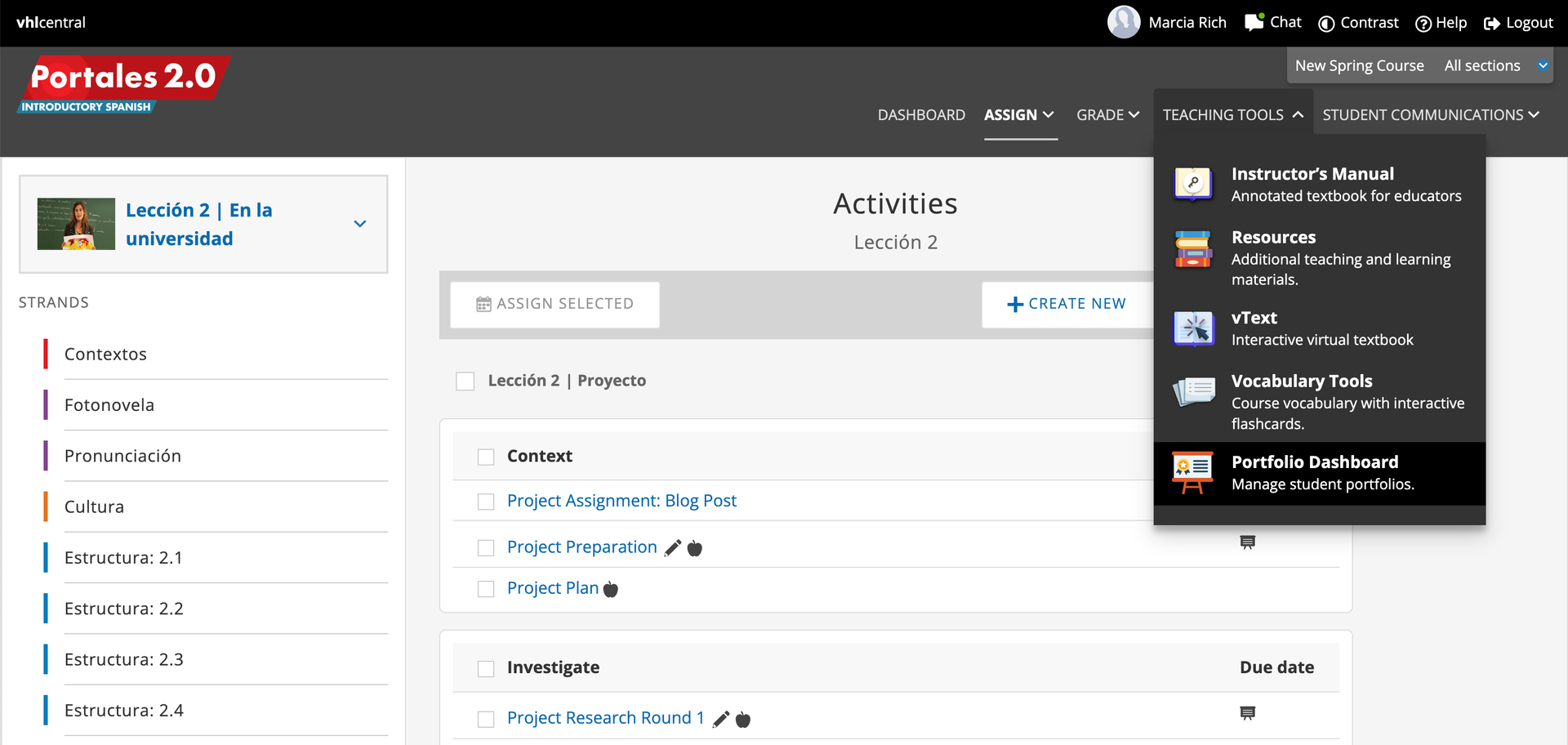Click the vhlcentral logo

(51, 22)
